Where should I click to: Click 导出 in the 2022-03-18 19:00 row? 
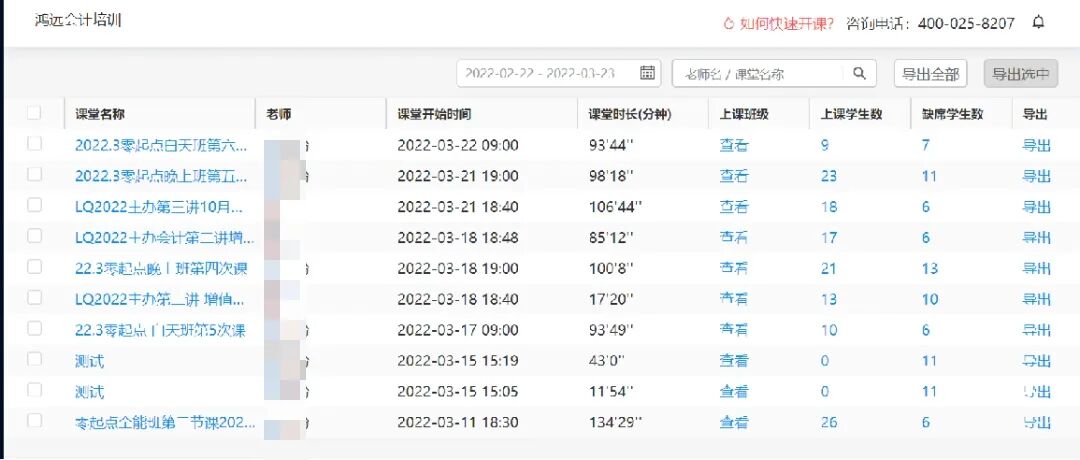click(1037, 269)
